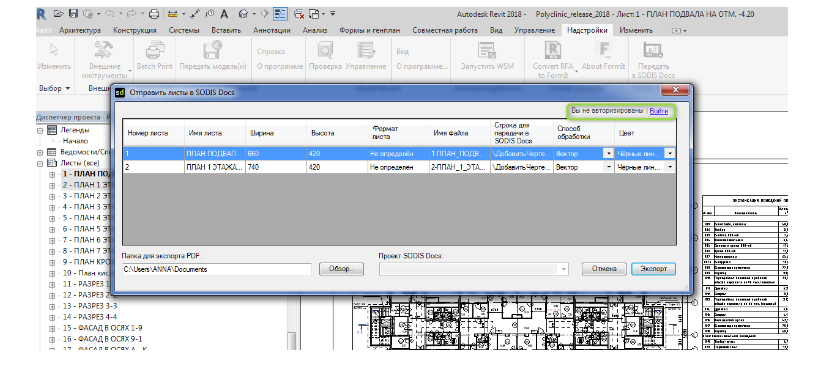Open Цвет dropdown in row 1

(x=670, y=153)
